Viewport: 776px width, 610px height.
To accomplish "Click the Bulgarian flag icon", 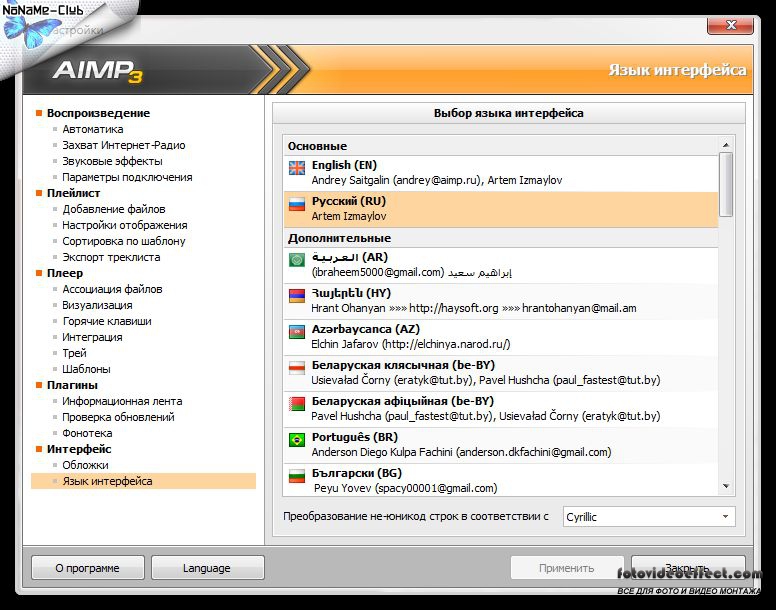I will click(x=297, y=476).
